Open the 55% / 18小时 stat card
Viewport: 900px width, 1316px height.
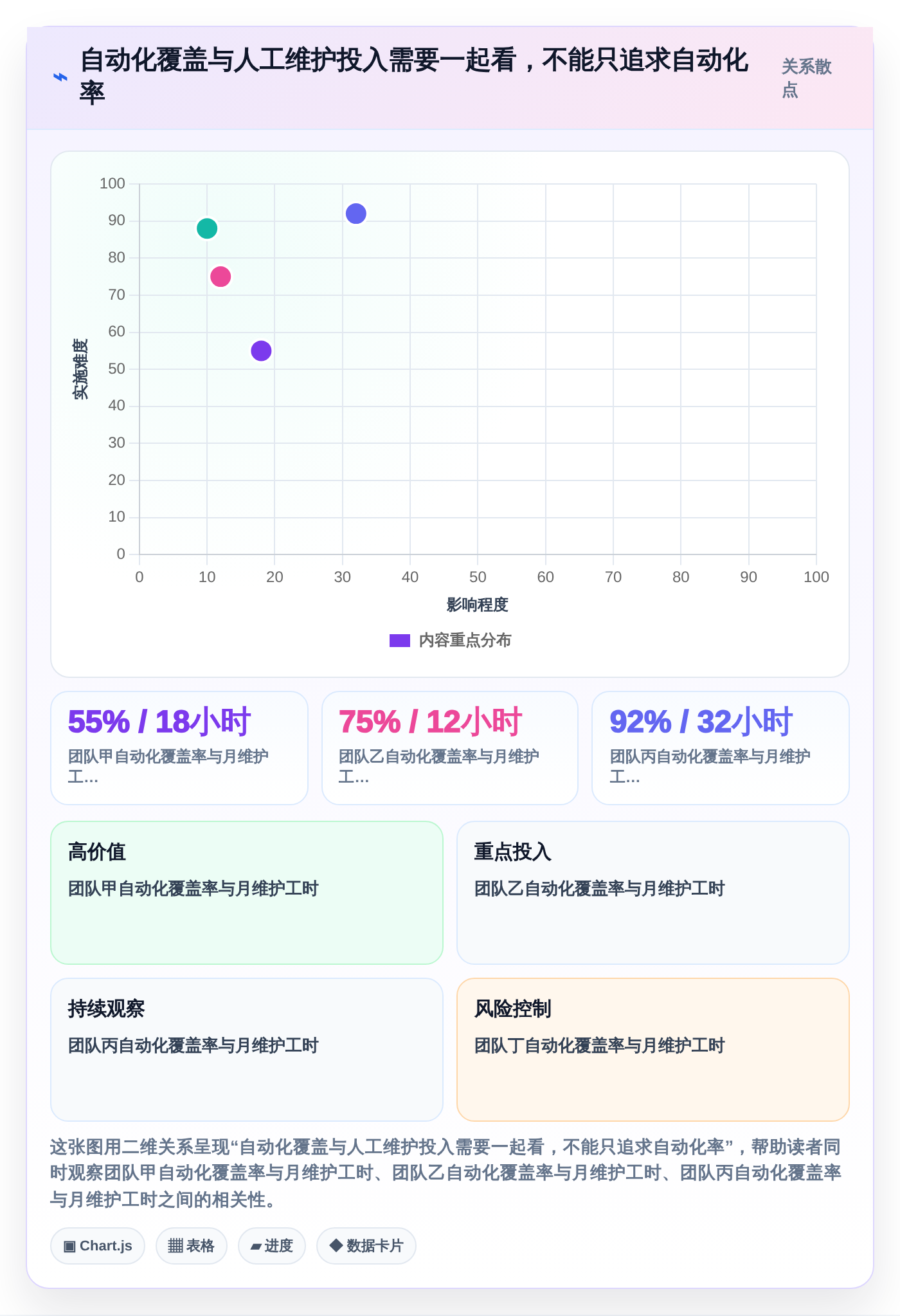[x=179, y=748]
